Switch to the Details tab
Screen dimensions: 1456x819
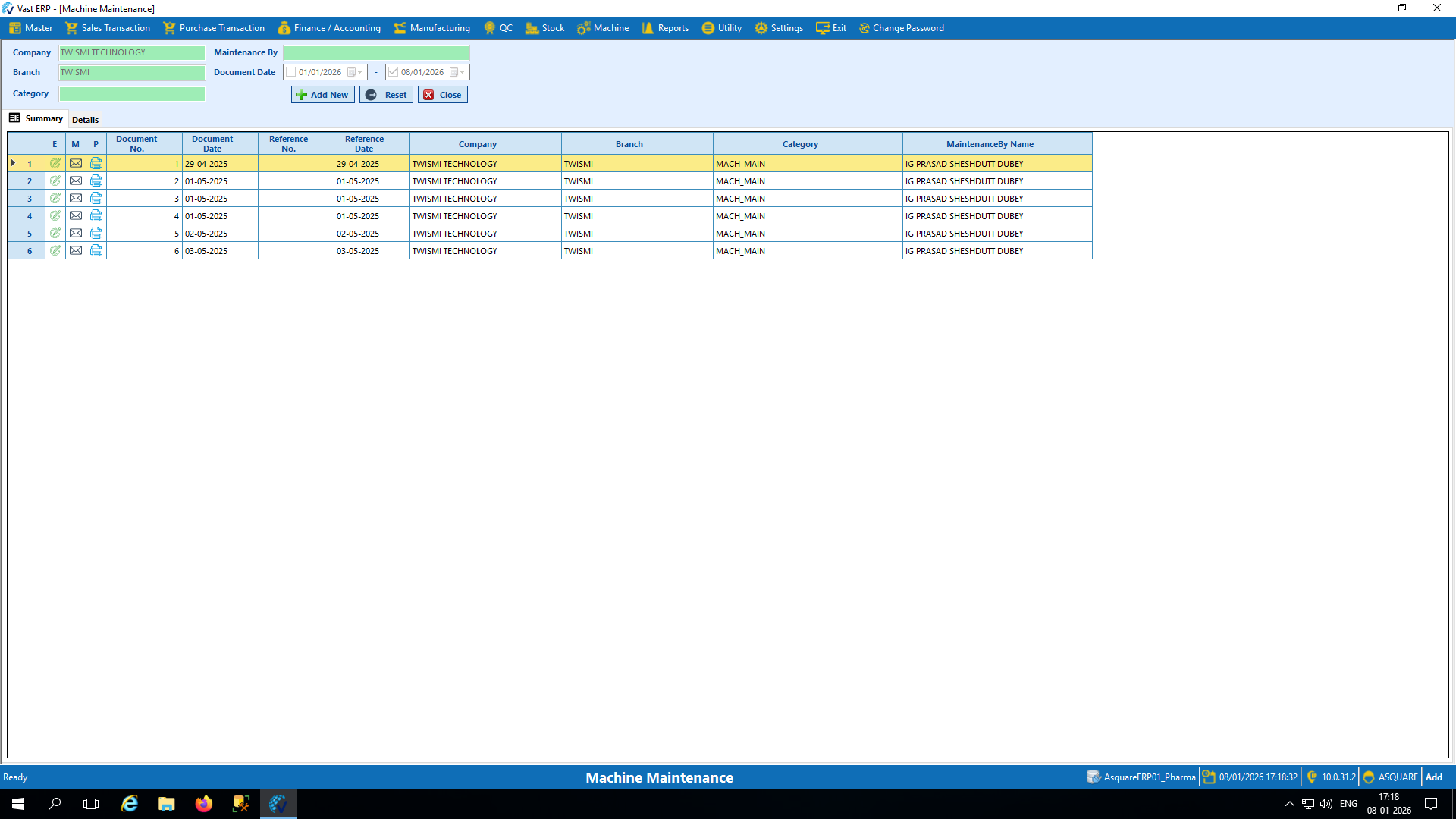pos(85,120)
